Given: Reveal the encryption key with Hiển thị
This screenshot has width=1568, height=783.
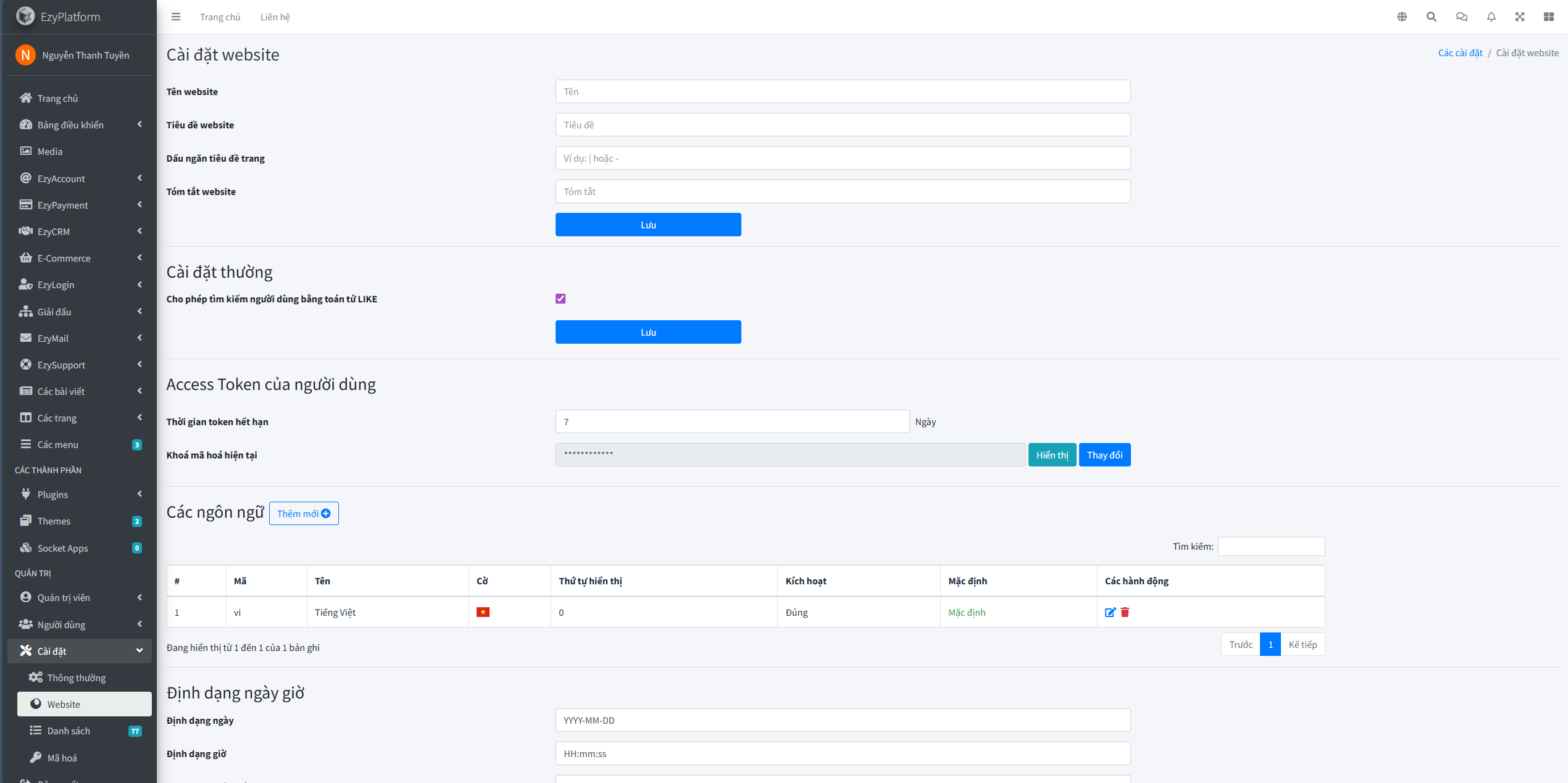Looking at the screenshot, I should point(1052,455).
